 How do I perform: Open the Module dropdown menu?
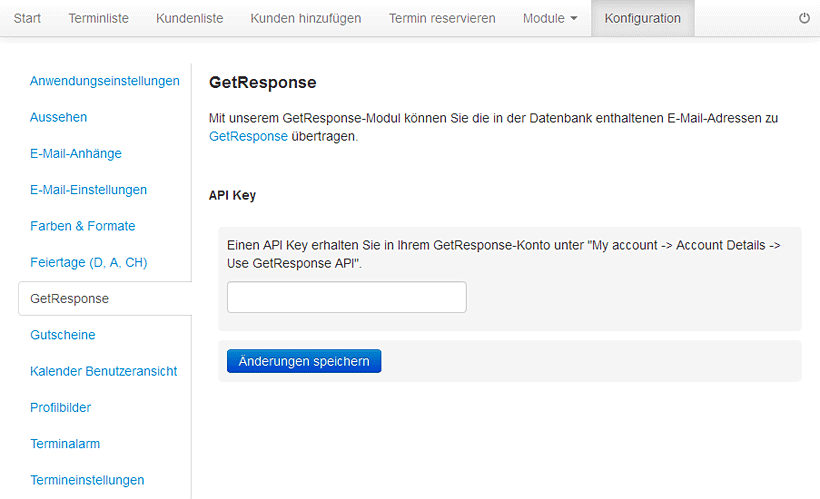coord(550,18)
